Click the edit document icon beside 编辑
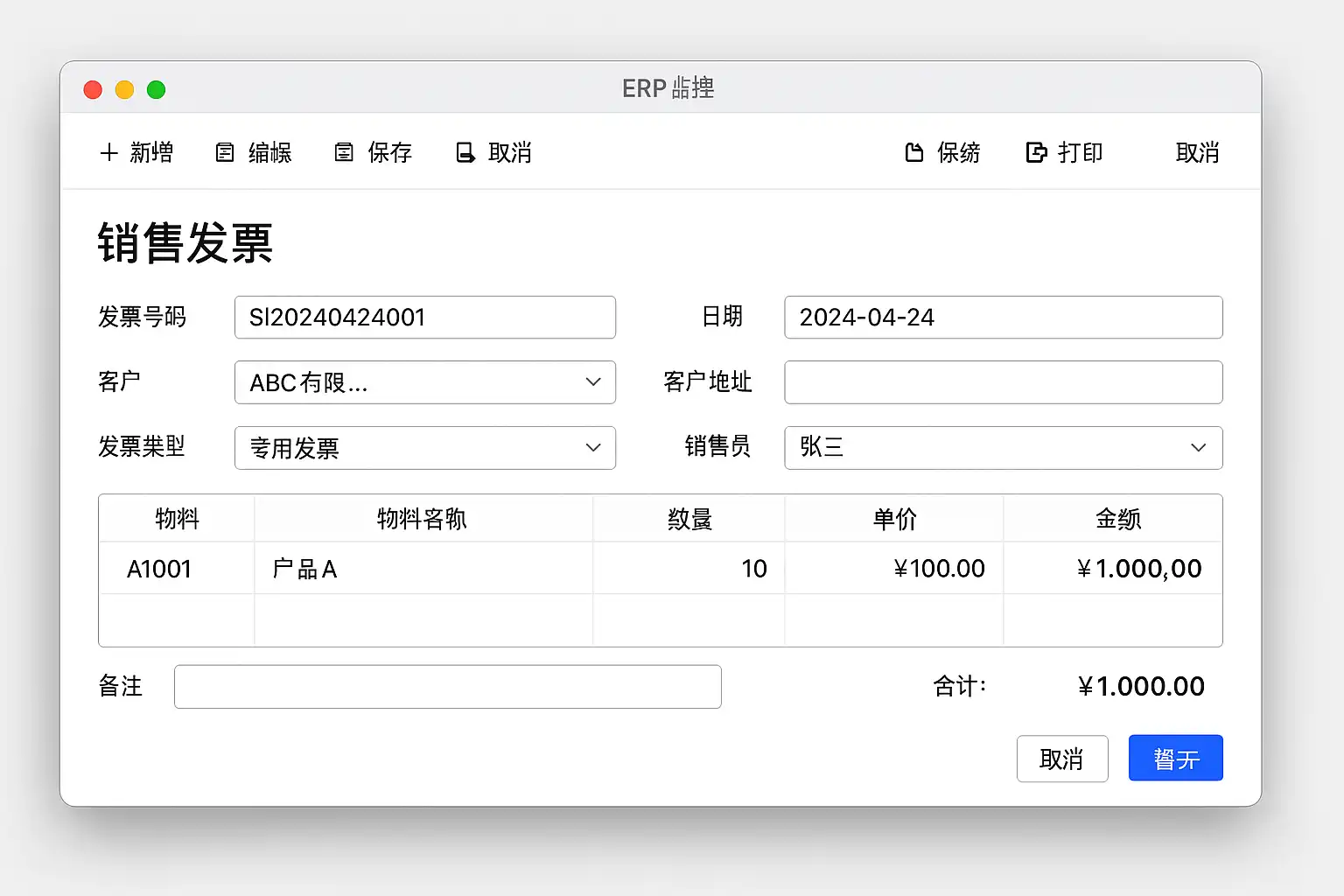This screenshot has width=1344, height=896. click(225, 153)
